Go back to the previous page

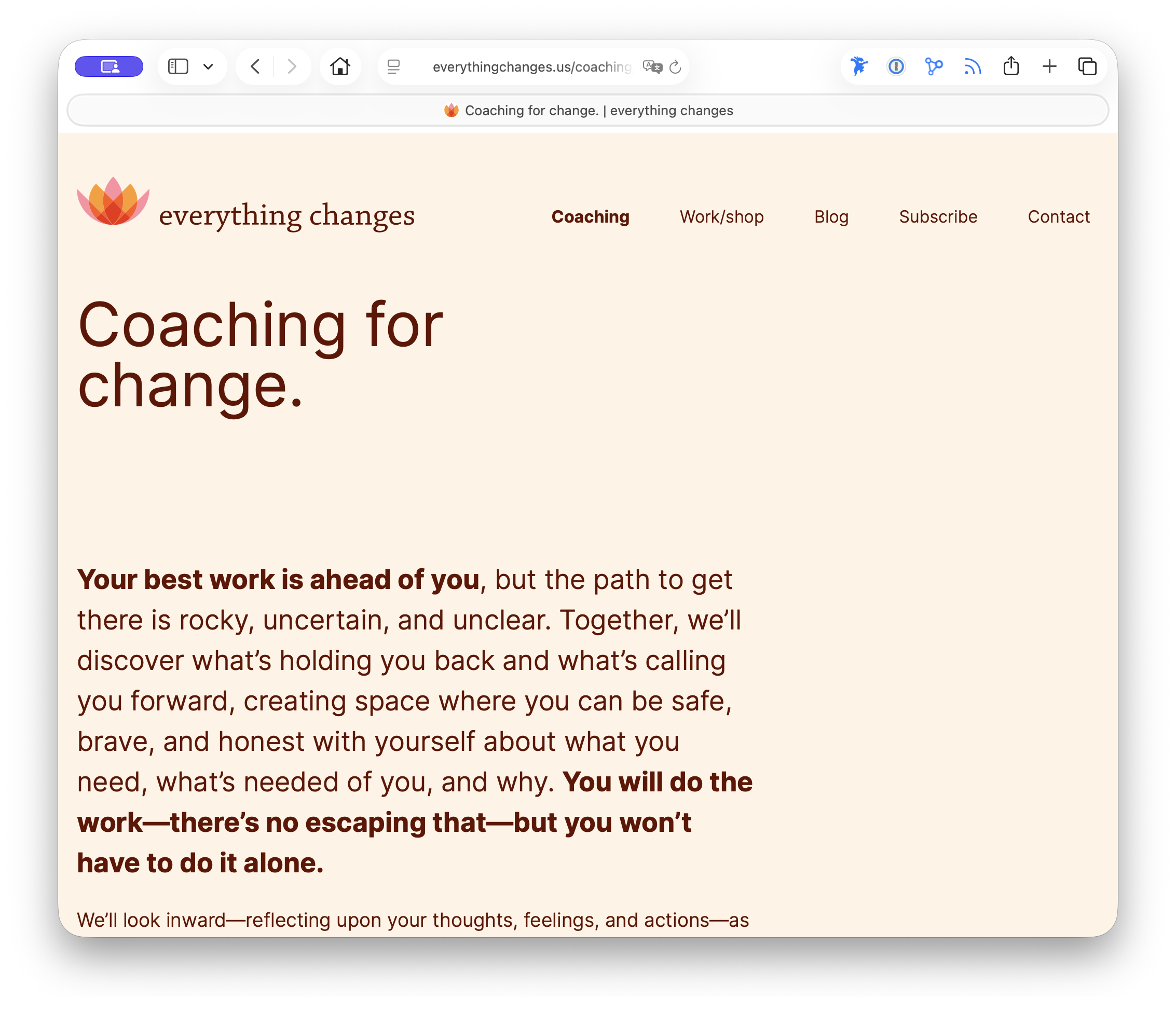255,66
